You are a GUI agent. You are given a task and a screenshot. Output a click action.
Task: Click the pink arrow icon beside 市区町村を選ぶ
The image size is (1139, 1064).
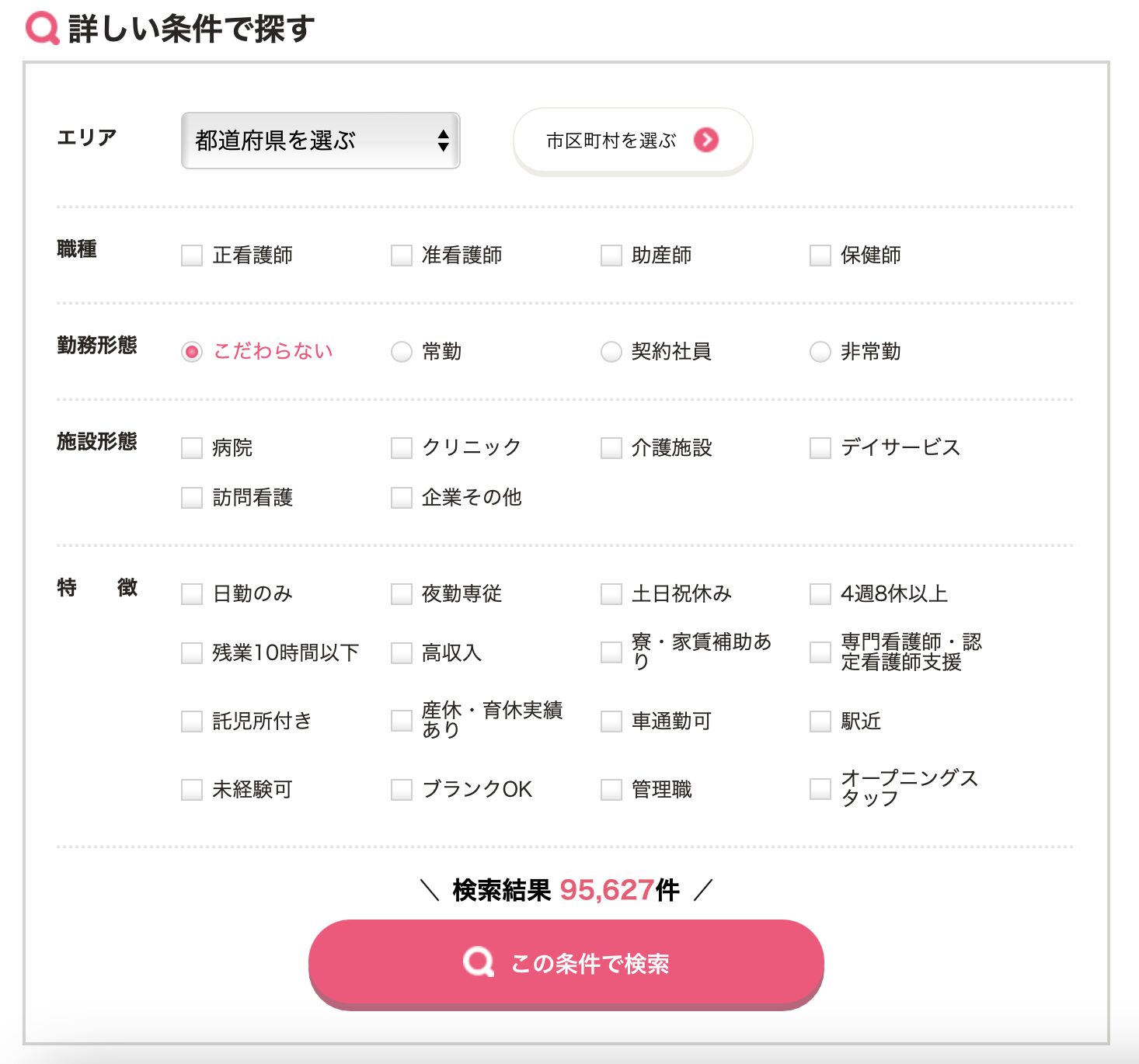click(x=705, y=140)
